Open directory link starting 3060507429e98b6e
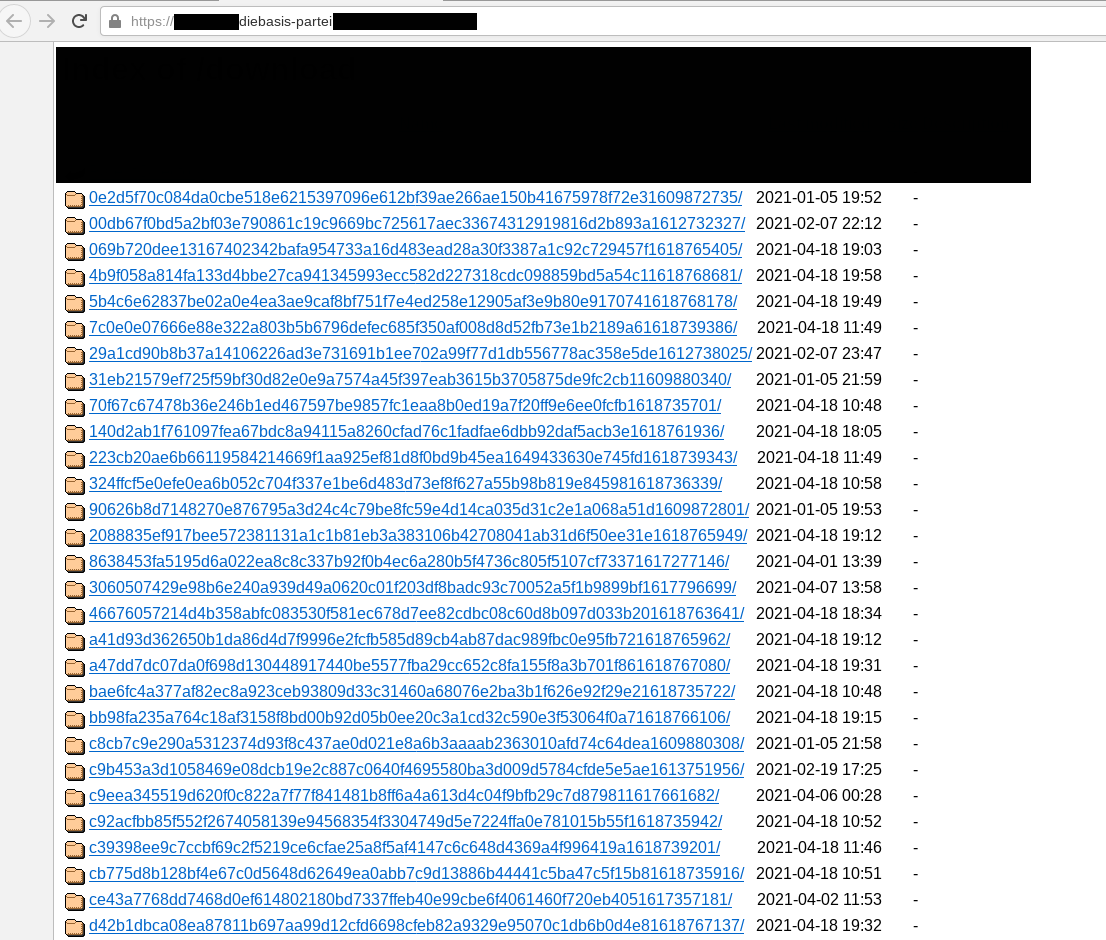Viewport: 1106px width, 940px height. (x=413, y=587)
